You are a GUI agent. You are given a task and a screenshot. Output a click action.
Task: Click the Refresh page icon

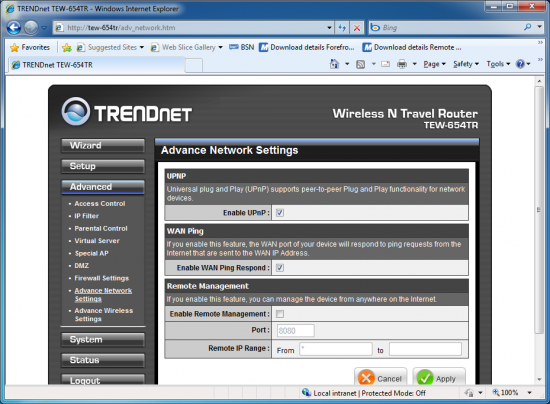pyautogui.click(x=342, y=28)
